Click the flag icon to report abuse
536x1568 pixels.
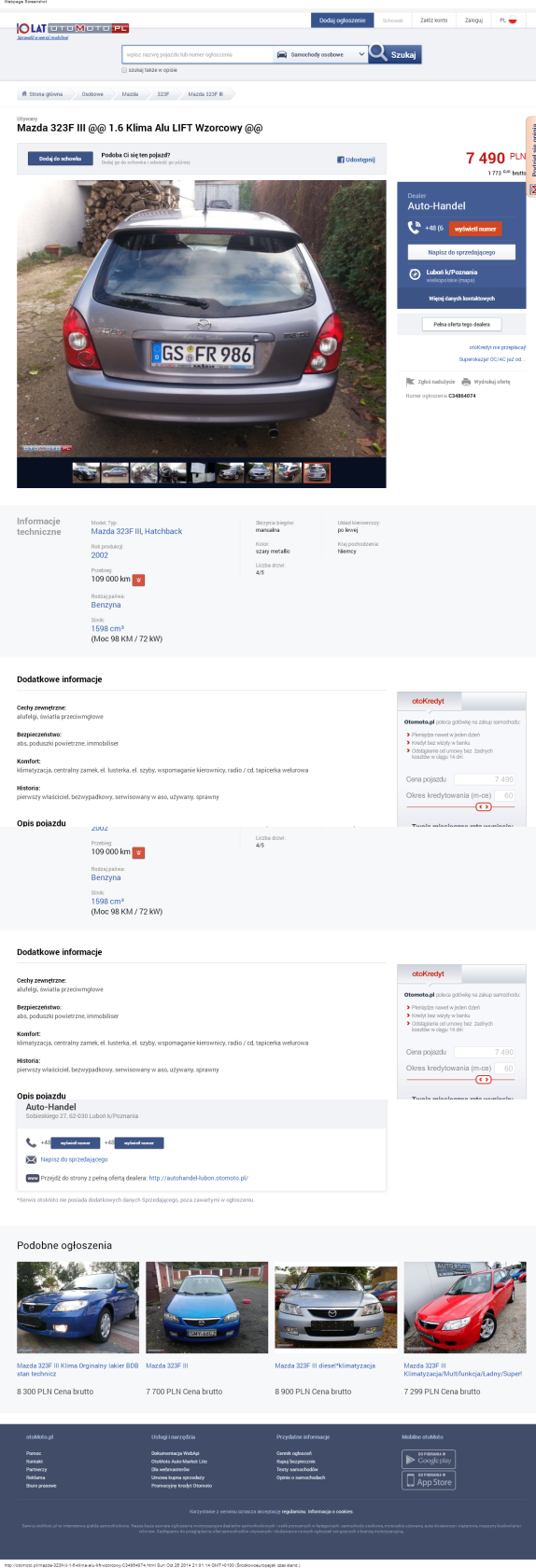coord(410,381)
